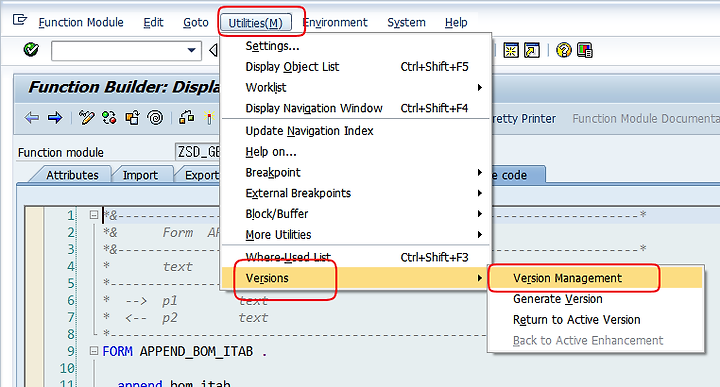Click the Other Object icon

pos(133,118)
